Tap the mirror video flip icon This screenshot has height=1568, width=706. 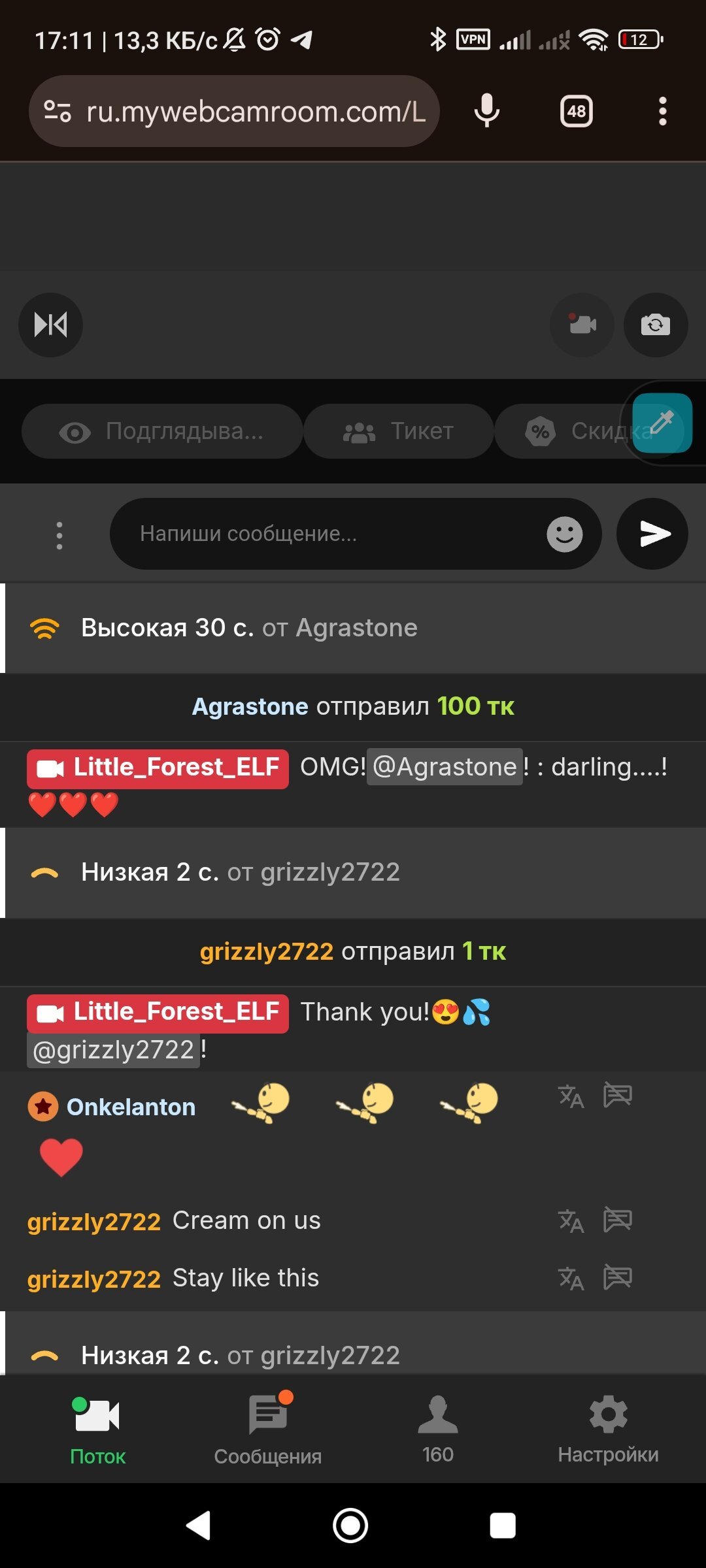click(x=50, y=325)
